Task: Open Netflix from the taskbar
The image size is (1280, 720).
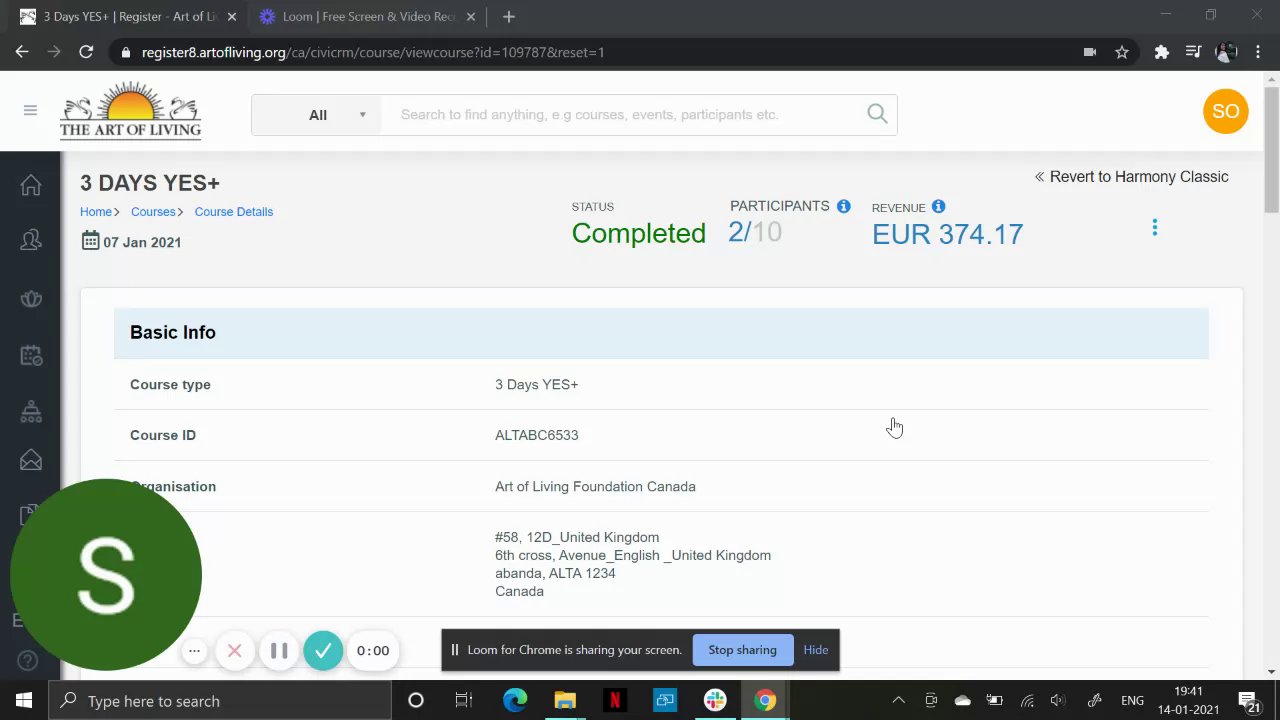Action: pos(615,700)
